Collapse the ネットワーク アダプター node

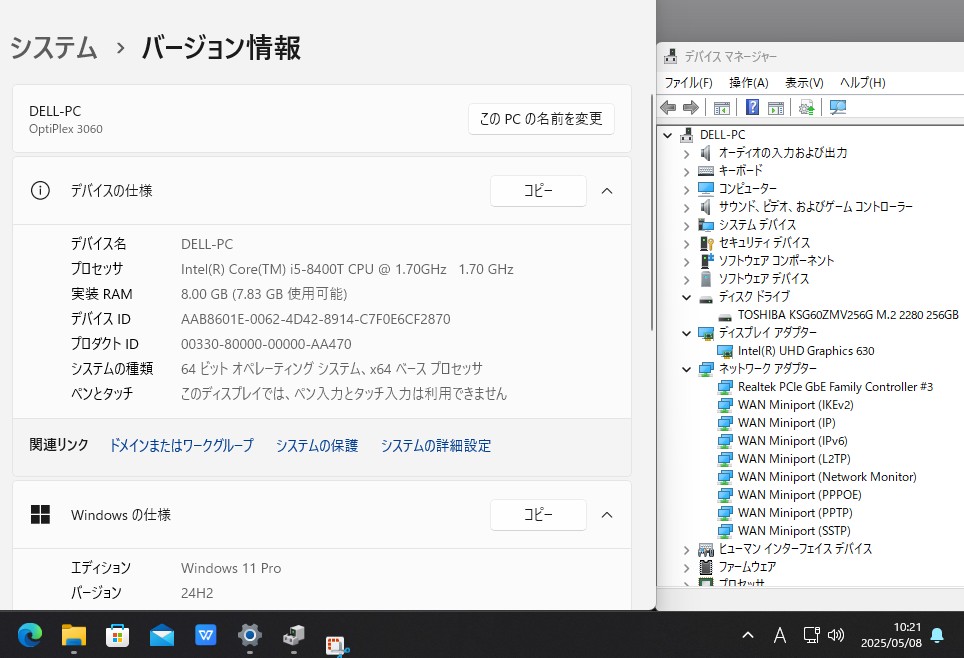click(687, 370)
